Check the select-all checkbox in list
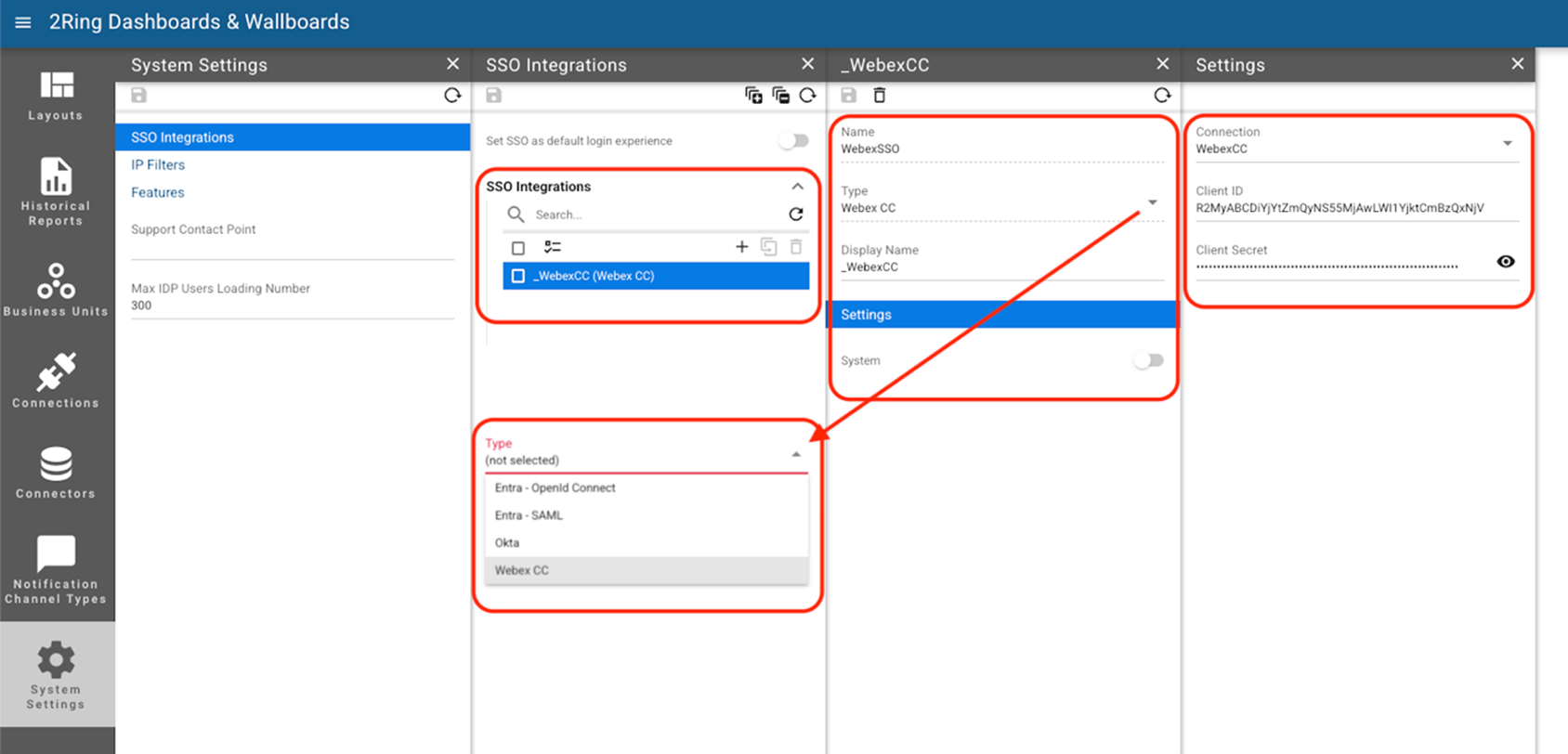 click(518, 248)
